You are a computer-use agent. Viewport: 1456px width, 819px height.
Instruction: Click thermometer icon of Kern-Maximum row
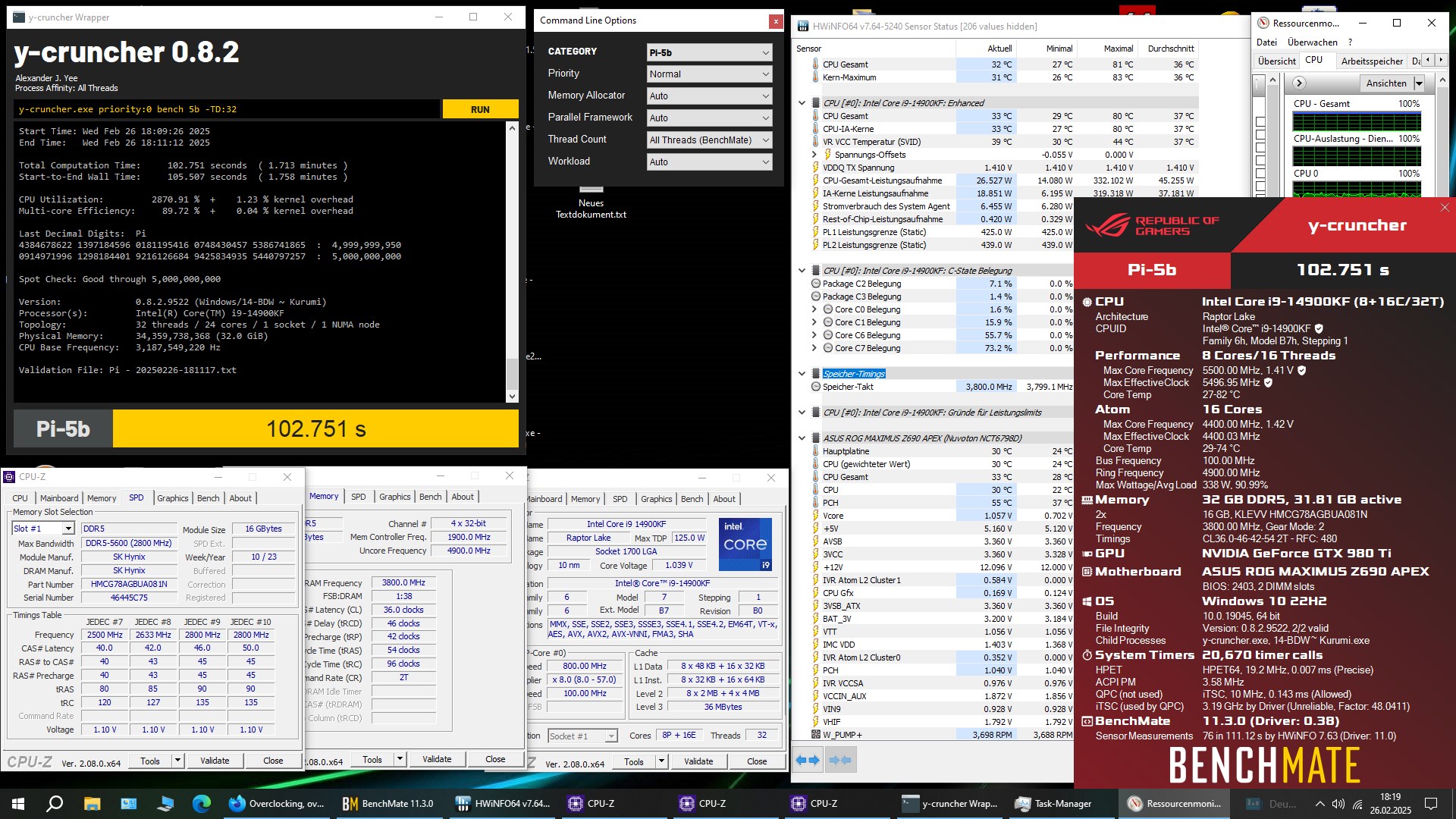tap(815, 77)
